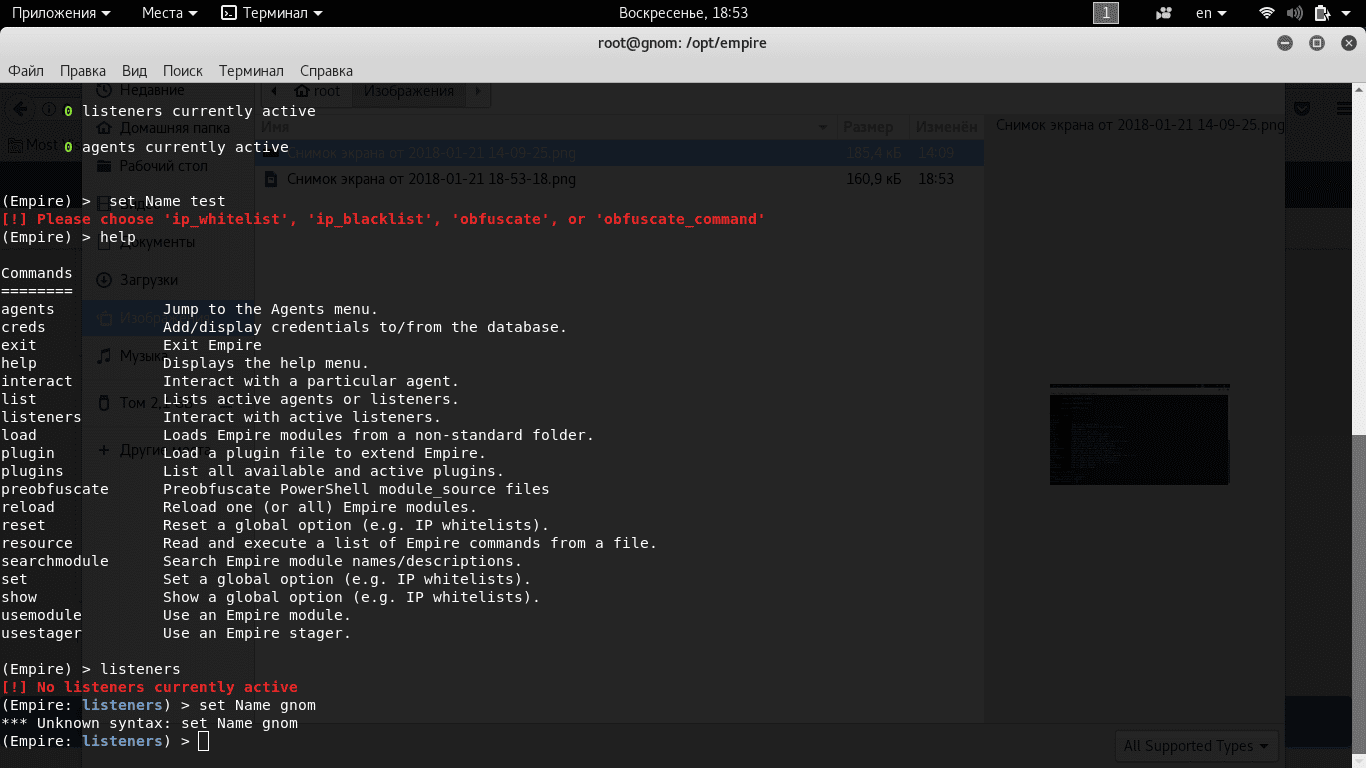
Task: Open Загрузки in the sidebar
Action: pos(137,280)
